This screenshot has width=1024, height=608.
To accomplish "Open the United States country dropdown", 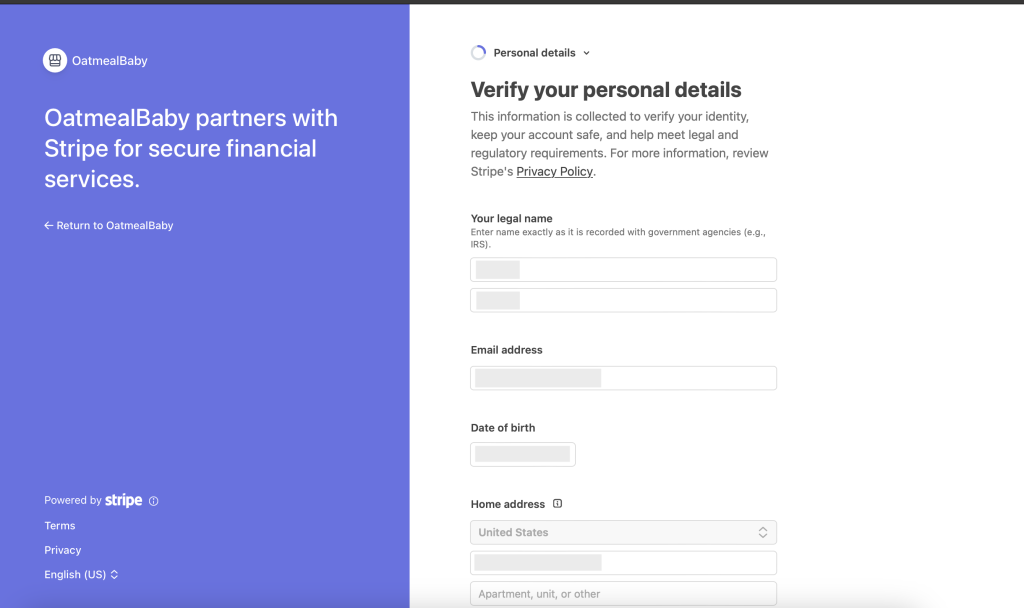I will point(623,532).
